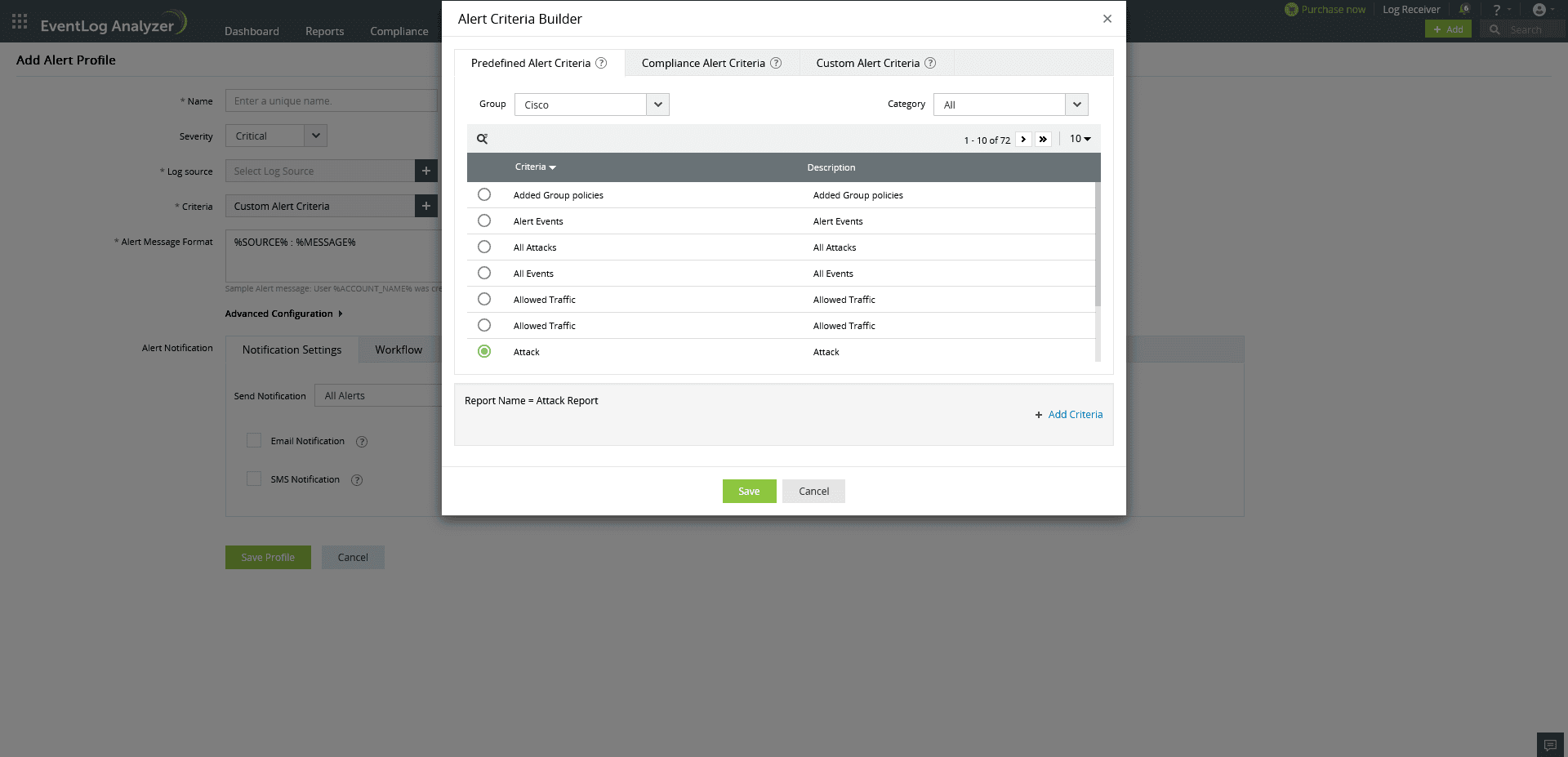Open the Severity dropdown showing Critical
The width and height of the screenshot is (1568, 757).
[x=276, y=136]
